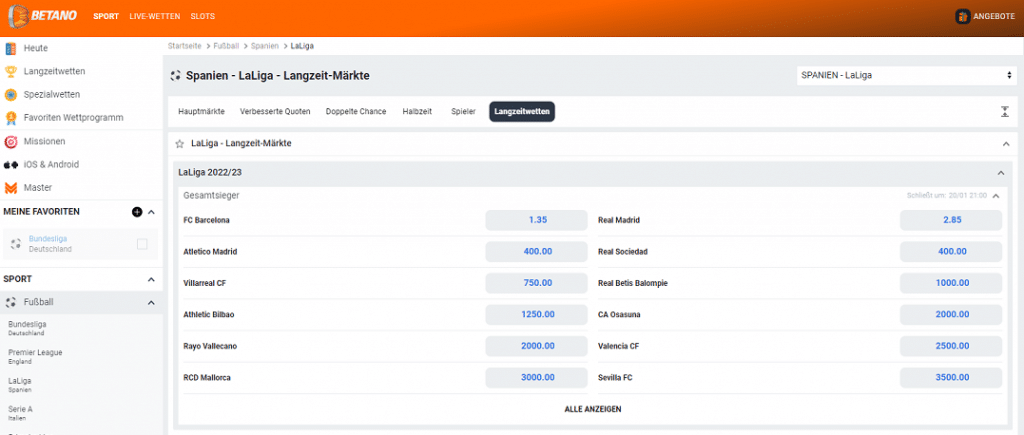Add a favorite with the plus icon

tap(136, 212)
